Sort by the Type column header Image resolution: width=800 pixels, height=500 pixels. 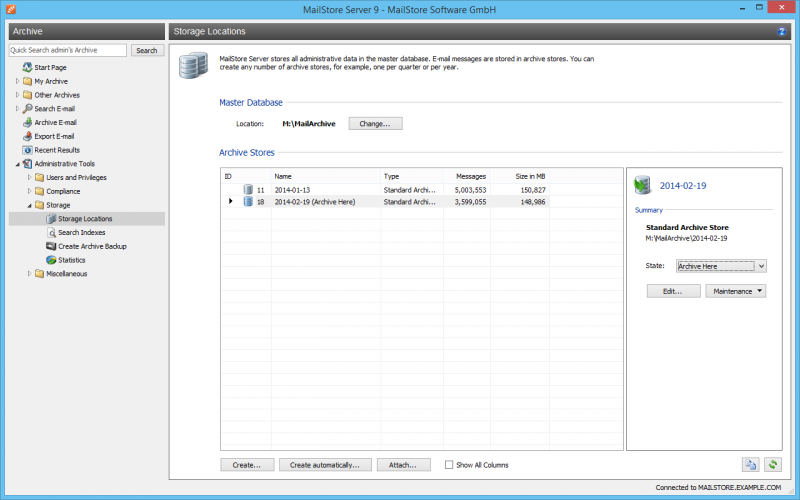point(411,176)
